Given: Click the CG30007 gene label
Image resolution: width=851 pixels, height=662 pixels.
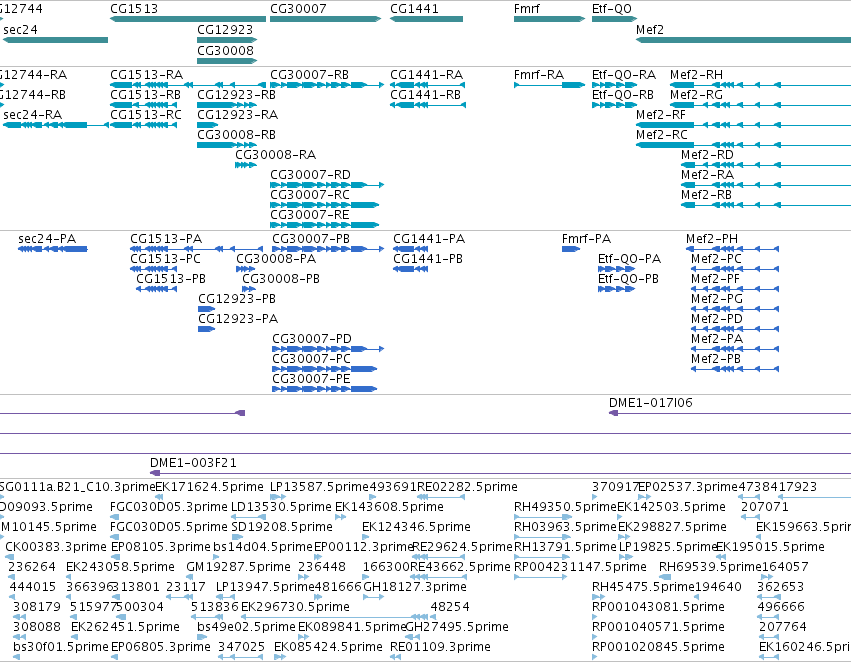Looking at the screenshot, I should [x=298, y=9].
